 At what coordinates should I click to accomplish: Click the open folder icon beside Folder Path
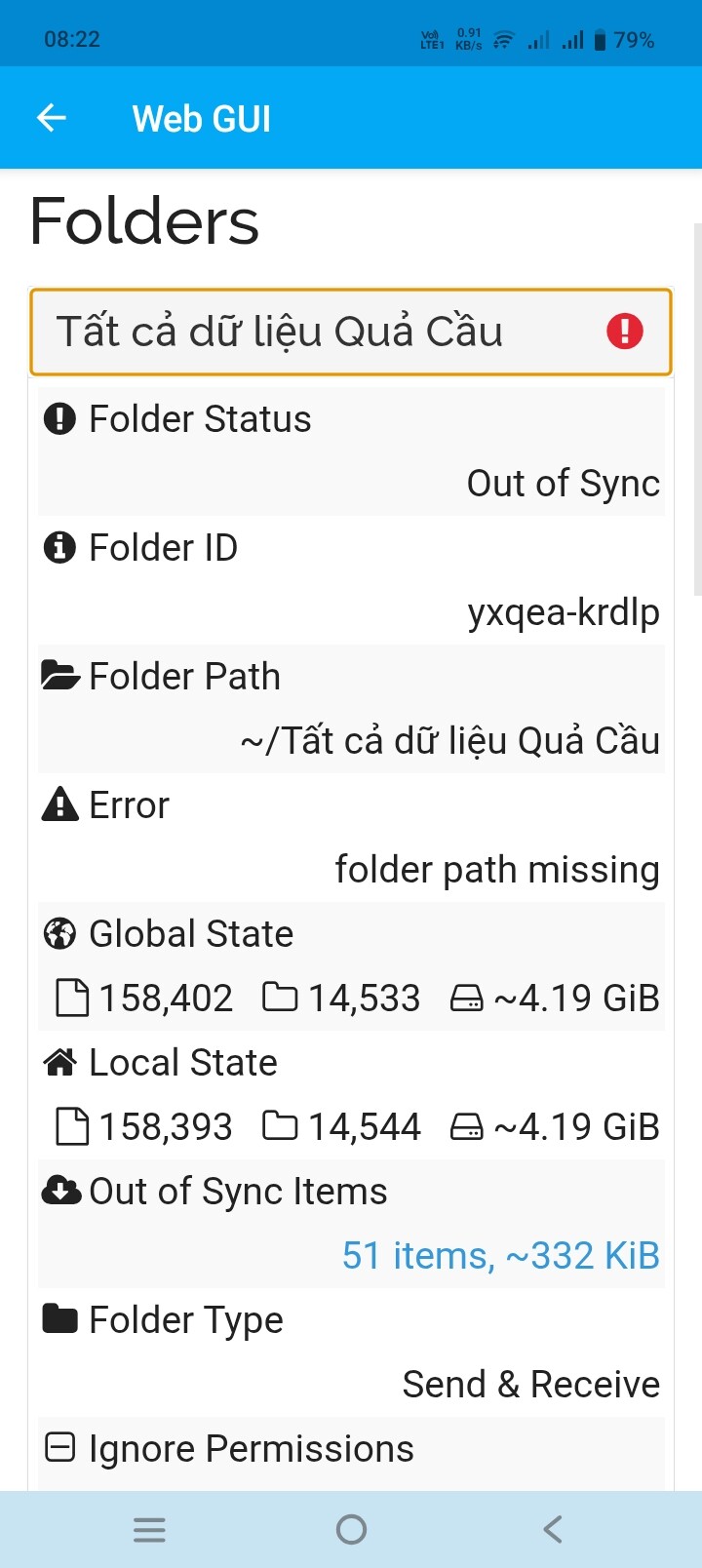[60, 676]
